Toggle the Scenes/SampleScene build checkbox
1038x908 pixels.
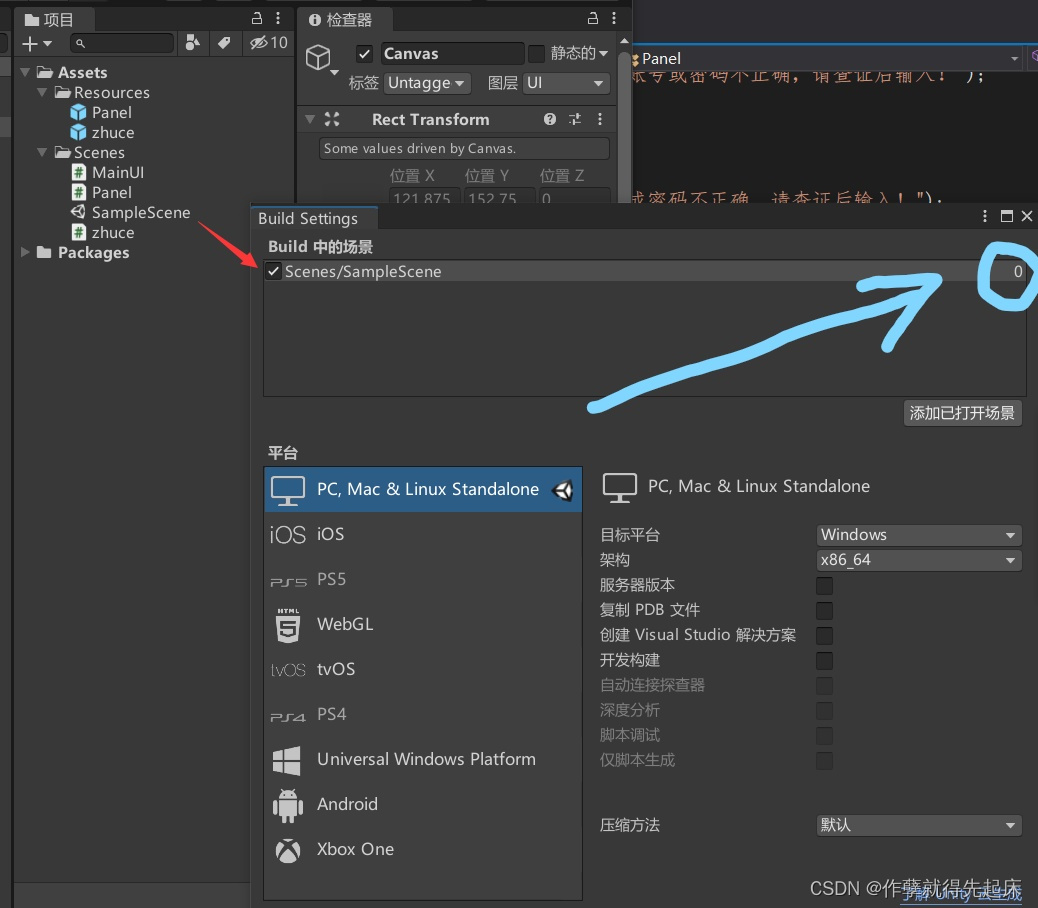pyautogui.click(x=273, y=271)
